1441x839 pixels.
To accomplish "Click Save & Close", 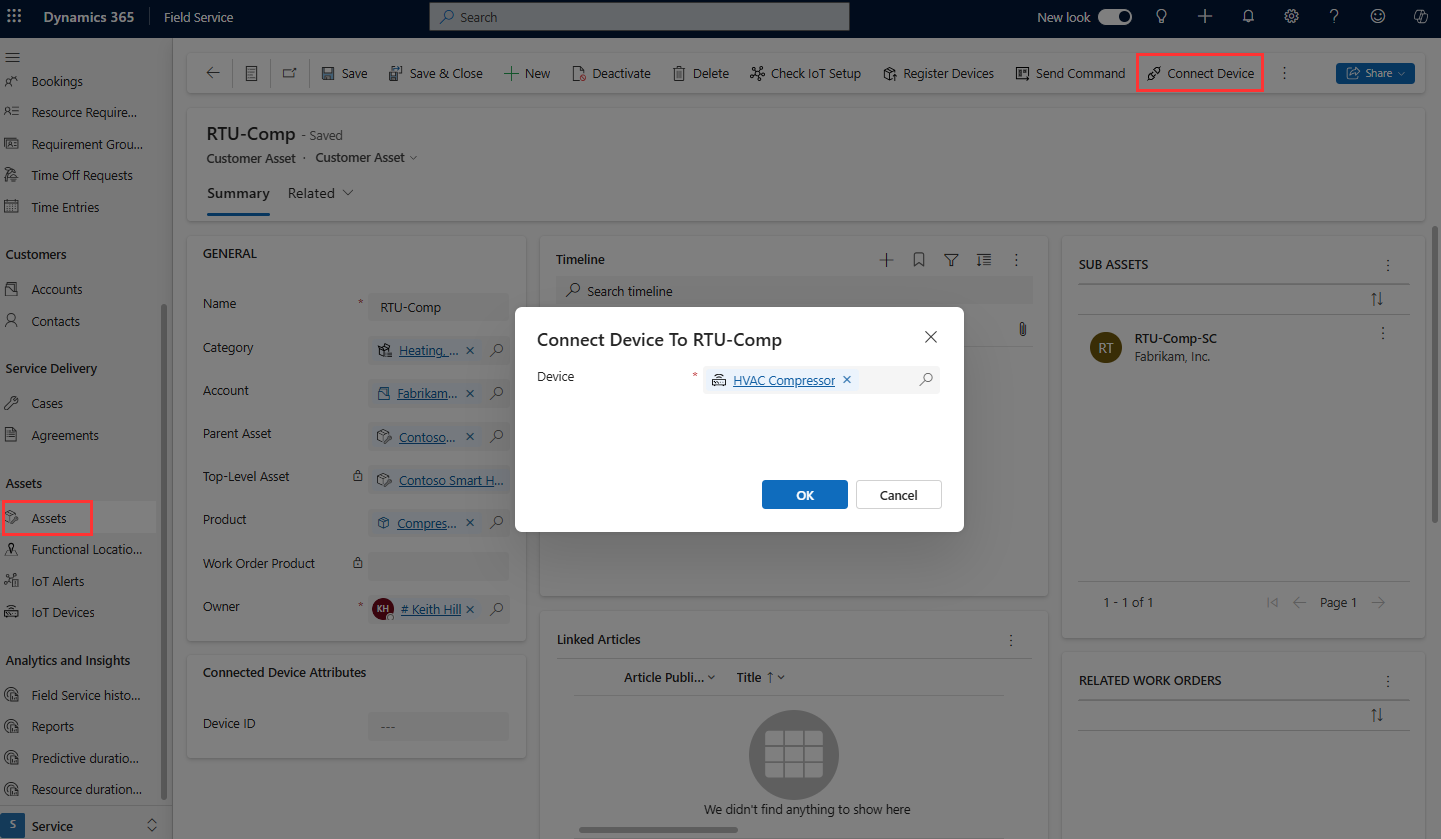I will click(x=435, y=73).
